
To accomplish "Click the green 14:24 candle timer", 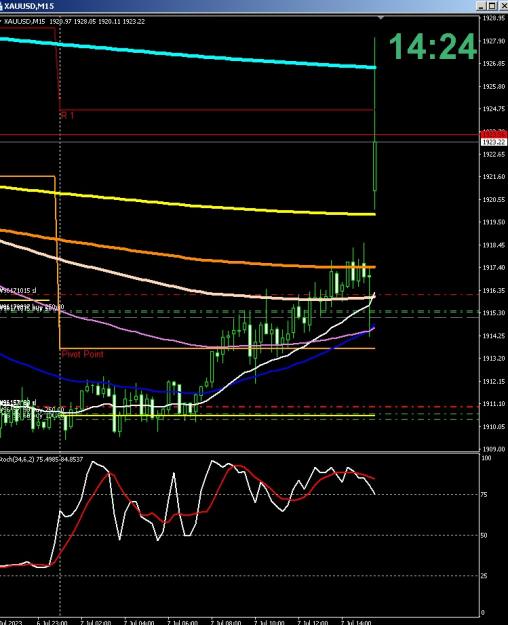I will [x=433, y=47].
